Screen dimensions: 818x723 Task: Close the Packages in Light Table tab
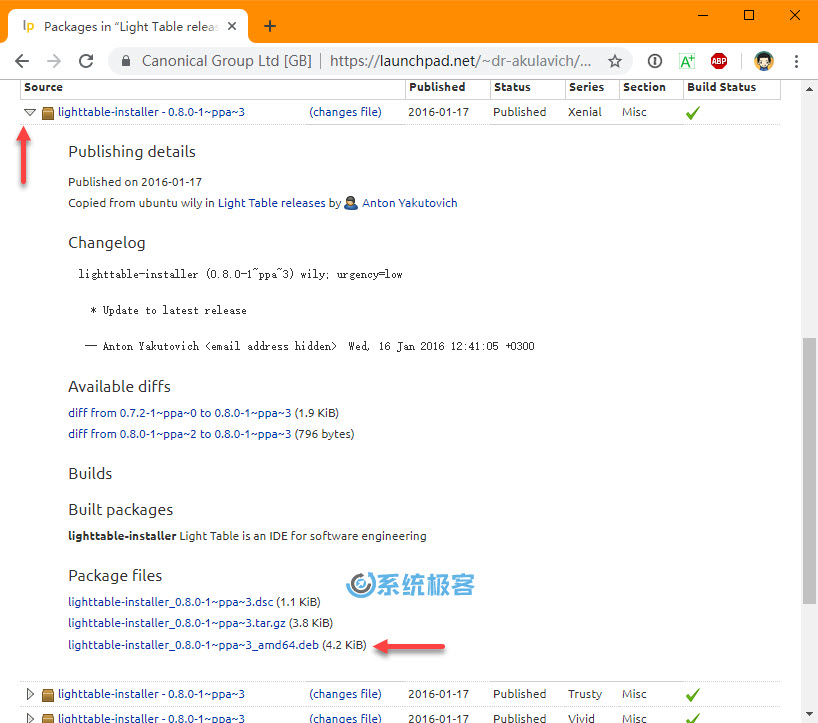[x=232, y=26]
